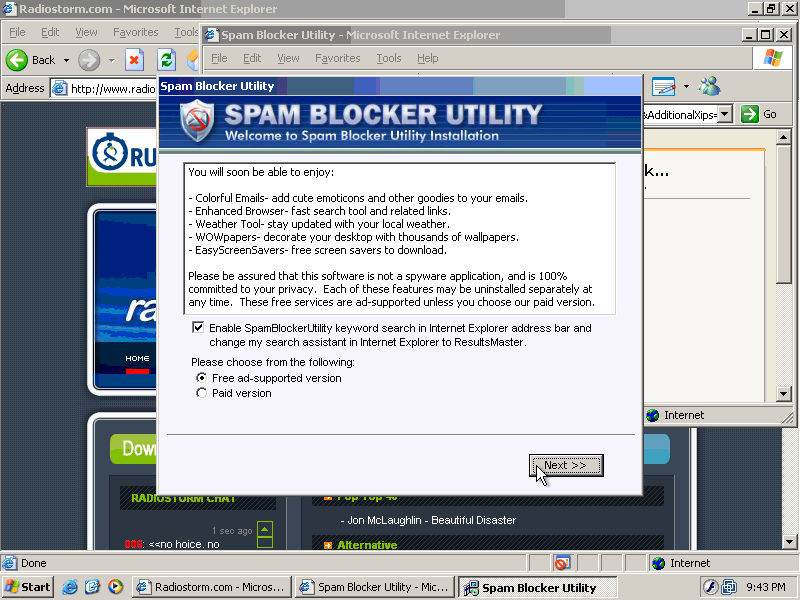The image size is (800, 600).
Task: Click the network connection tray icon
Action: (729, 587)
